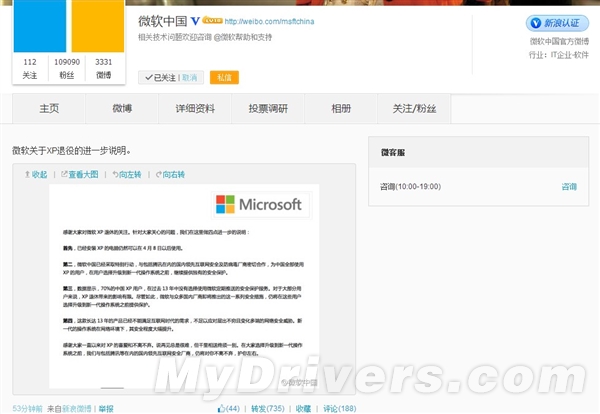This screenshot has height=414, width=600.
Task: Click the blue V verification badge
Action: coord(195,21)
